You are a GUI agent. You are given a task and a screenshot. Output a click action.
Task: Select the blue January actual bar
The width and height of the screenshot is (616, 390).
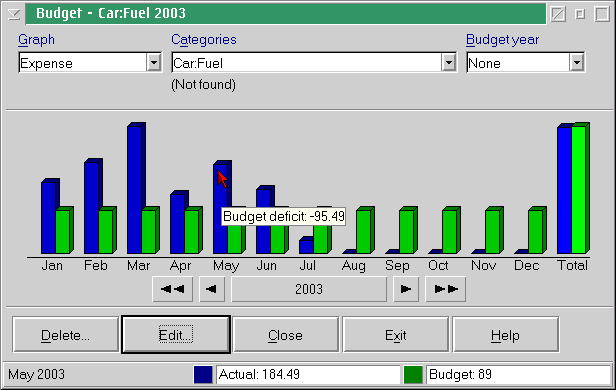[x=48, y=217]
